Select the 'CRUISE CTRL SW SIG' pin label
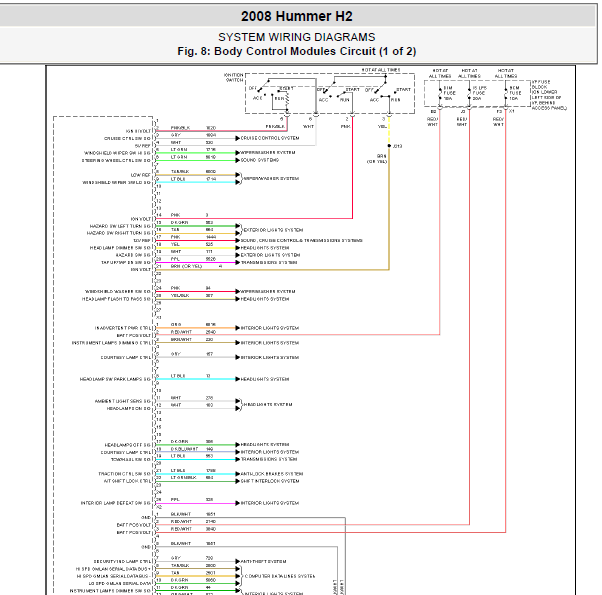The width and height of the screenshot is (602, 595). 127,139
